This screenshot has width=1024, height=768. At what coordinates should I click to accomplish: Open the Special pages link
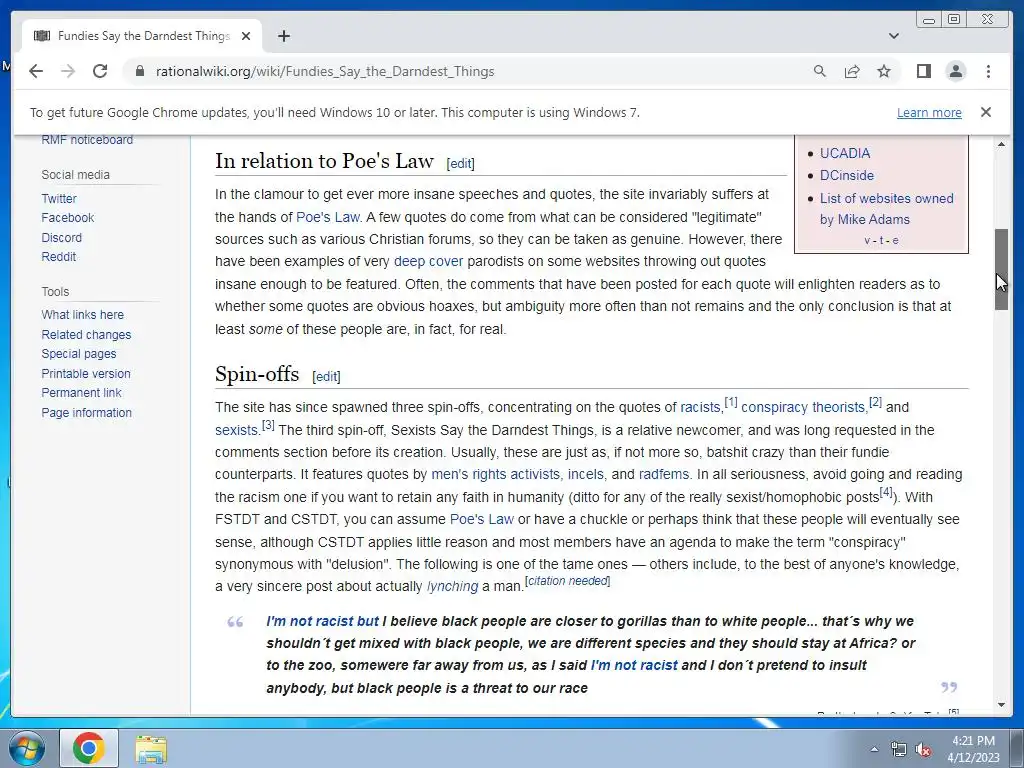point(78,353)
